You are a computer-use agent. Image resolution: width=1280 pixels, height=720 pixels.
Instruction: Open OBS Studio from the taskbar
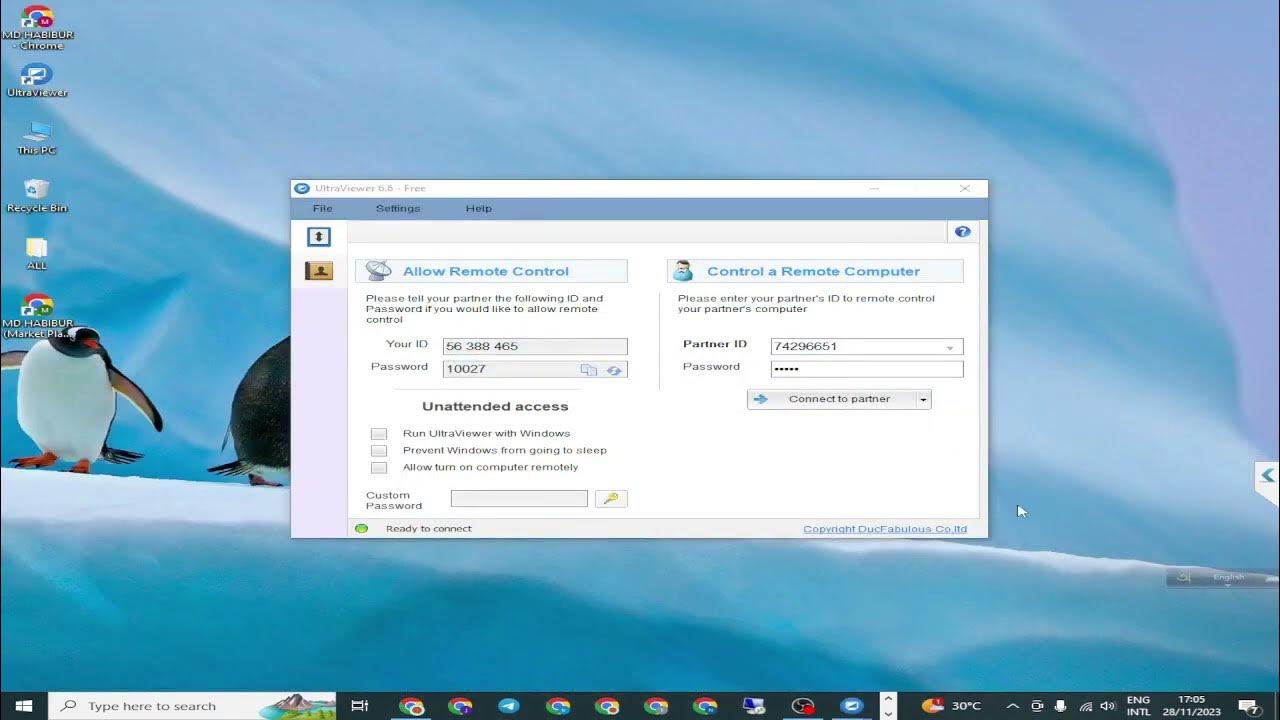pyautogui.click(x=803, y=706)
